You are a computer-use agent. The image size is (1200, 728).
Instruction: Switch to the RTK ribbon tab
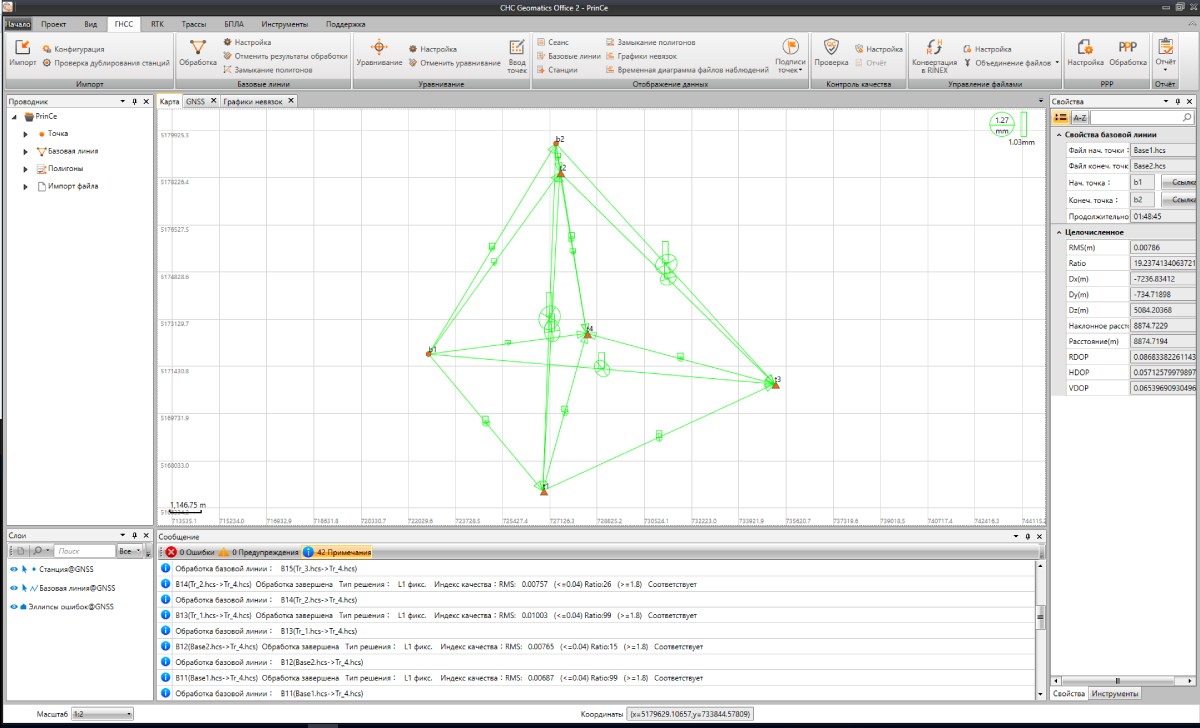(x=157, y=23)
